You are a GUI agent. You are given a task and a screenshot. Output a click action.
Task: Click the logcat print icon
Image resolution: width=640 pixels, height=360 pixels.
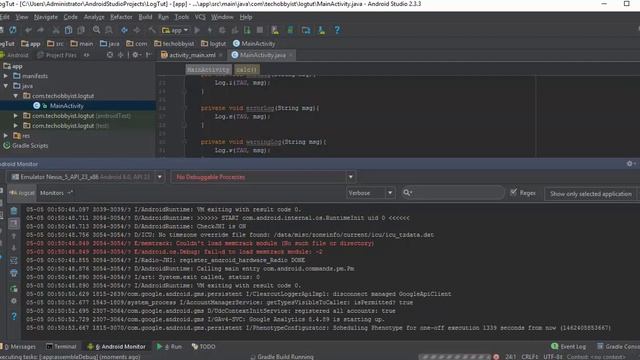click(x=13, y=273)
